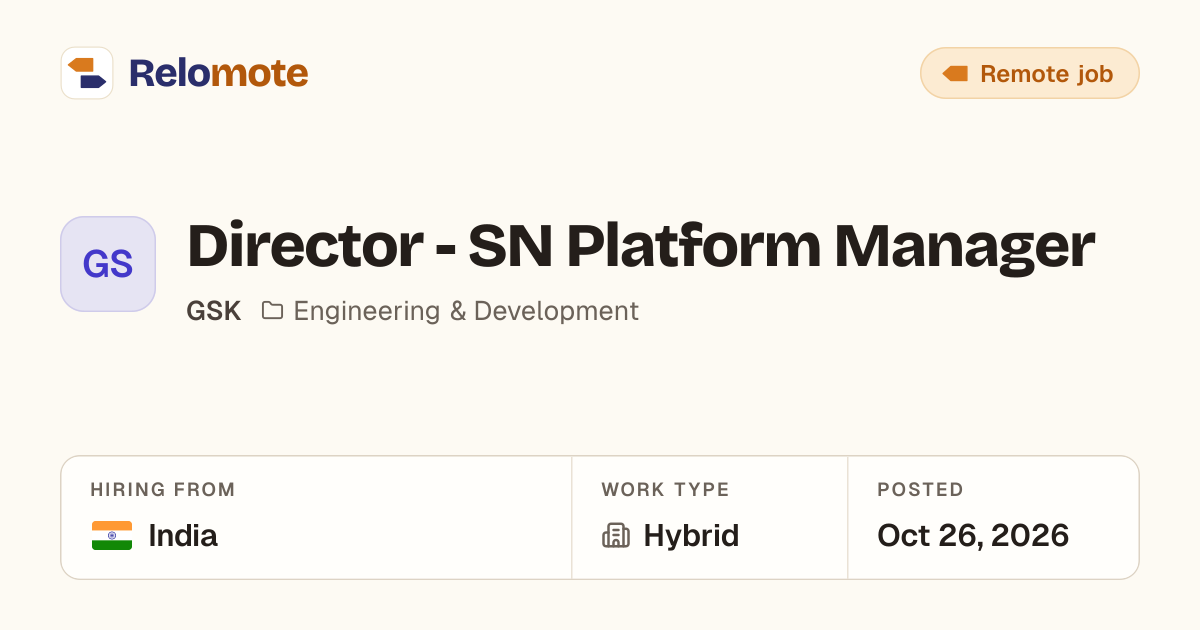Click the Hybrid work type value
The height and width of the screenshot is (630, 1200).
[691, 536]
